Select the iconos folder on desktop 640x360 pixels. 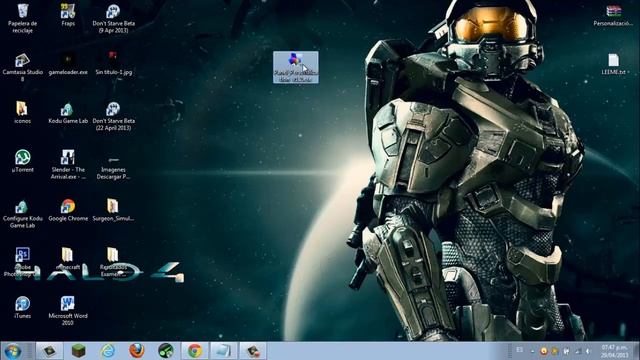(x=22, y=113)
